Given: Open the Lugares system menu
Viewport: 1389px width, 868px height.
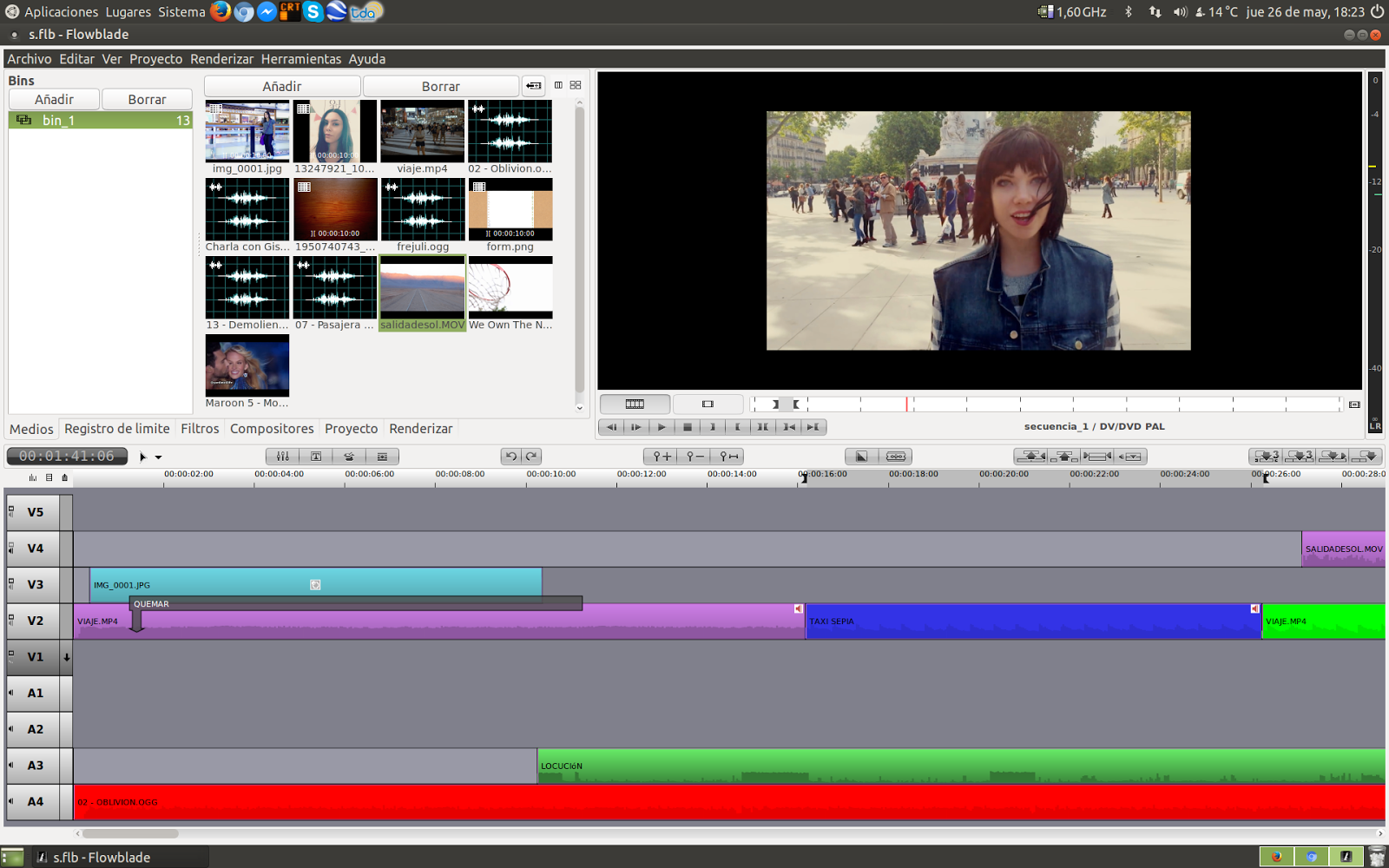Looking at the screenshot, I should pos(128,12).
